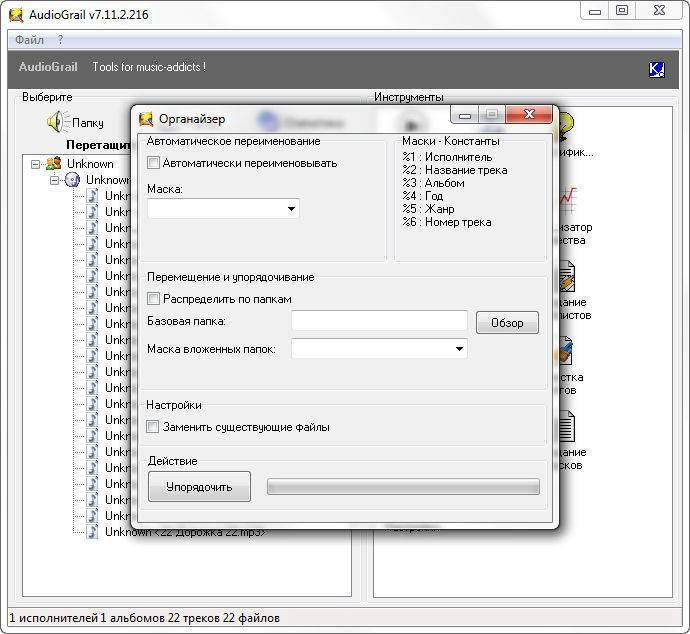Click the AudioGrail header label
Screen dimensions: 690x634
coord(48,67)
